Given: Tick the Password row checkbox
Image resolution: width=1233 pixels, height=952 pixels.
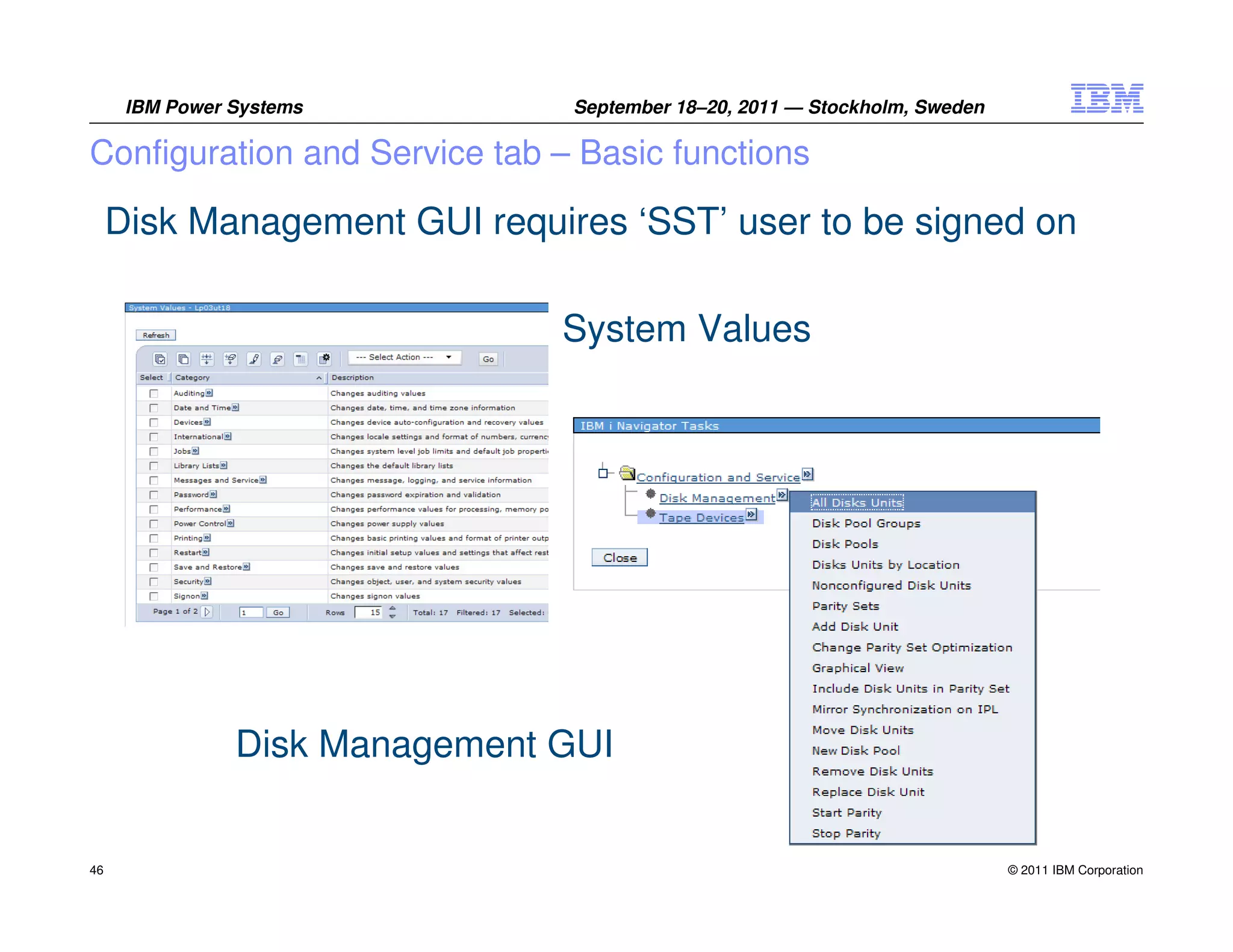Looking at the screenshot, I should [x=154, y=495].
